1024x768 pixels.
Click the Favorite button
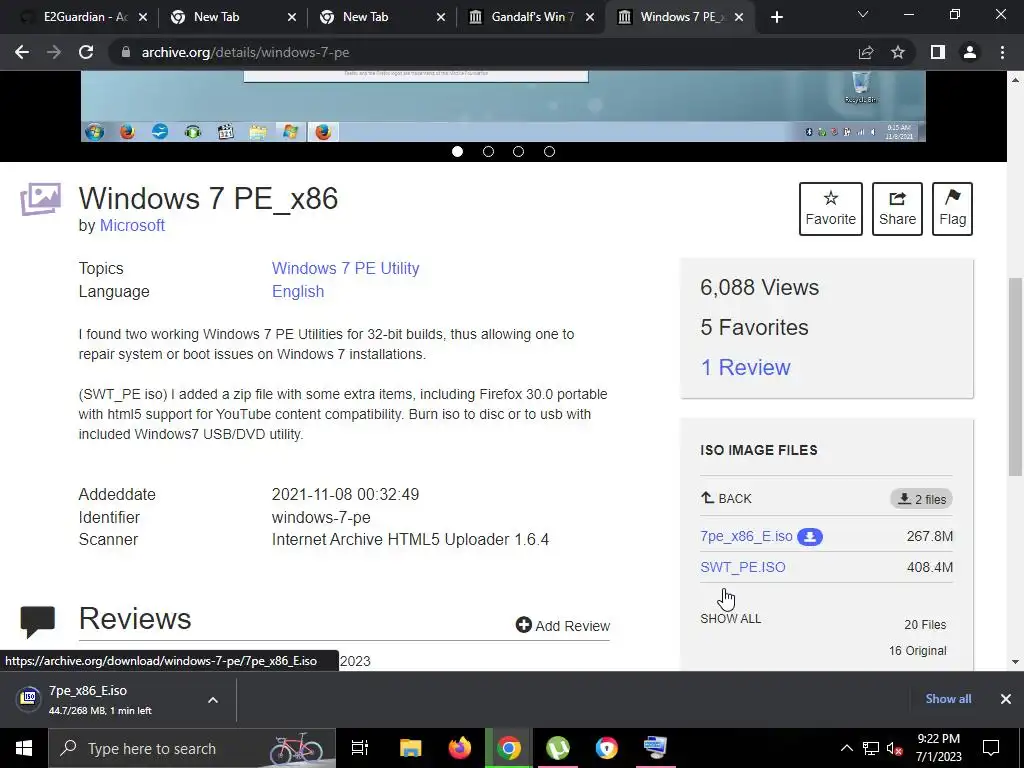(831, 208)
